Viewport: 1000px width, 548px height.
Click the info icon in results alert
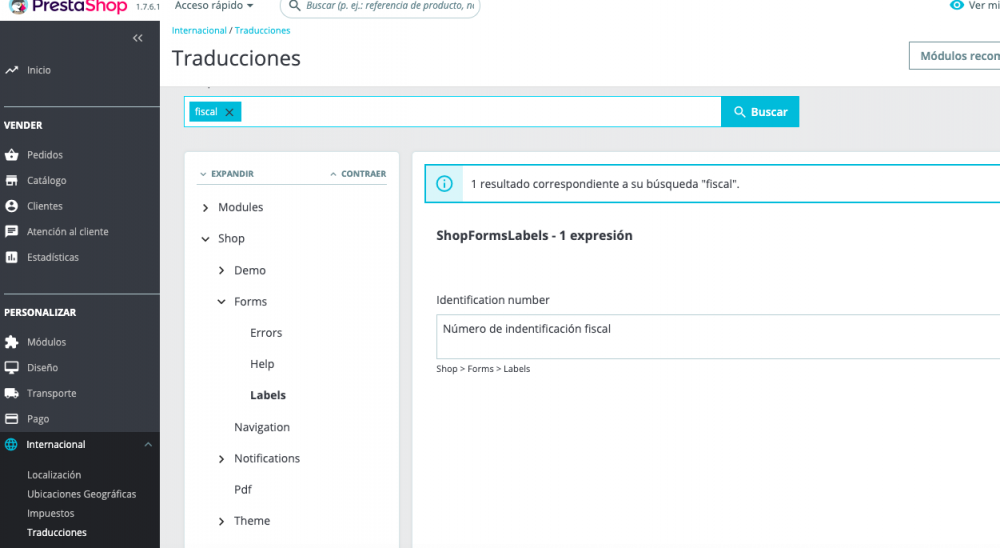point(444,184)
